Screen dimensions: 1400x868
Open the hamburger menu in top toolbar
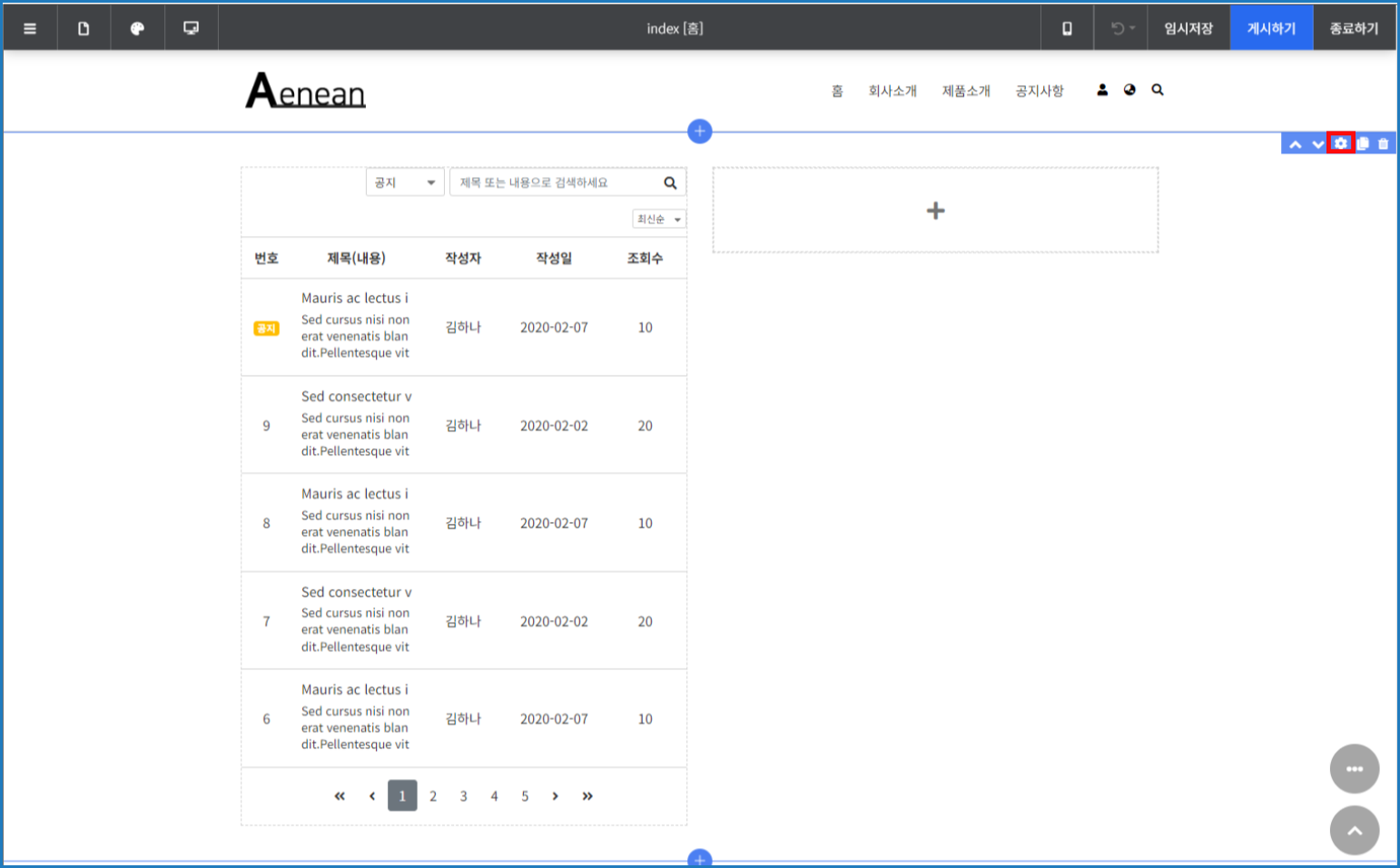[x=30, y=28]
